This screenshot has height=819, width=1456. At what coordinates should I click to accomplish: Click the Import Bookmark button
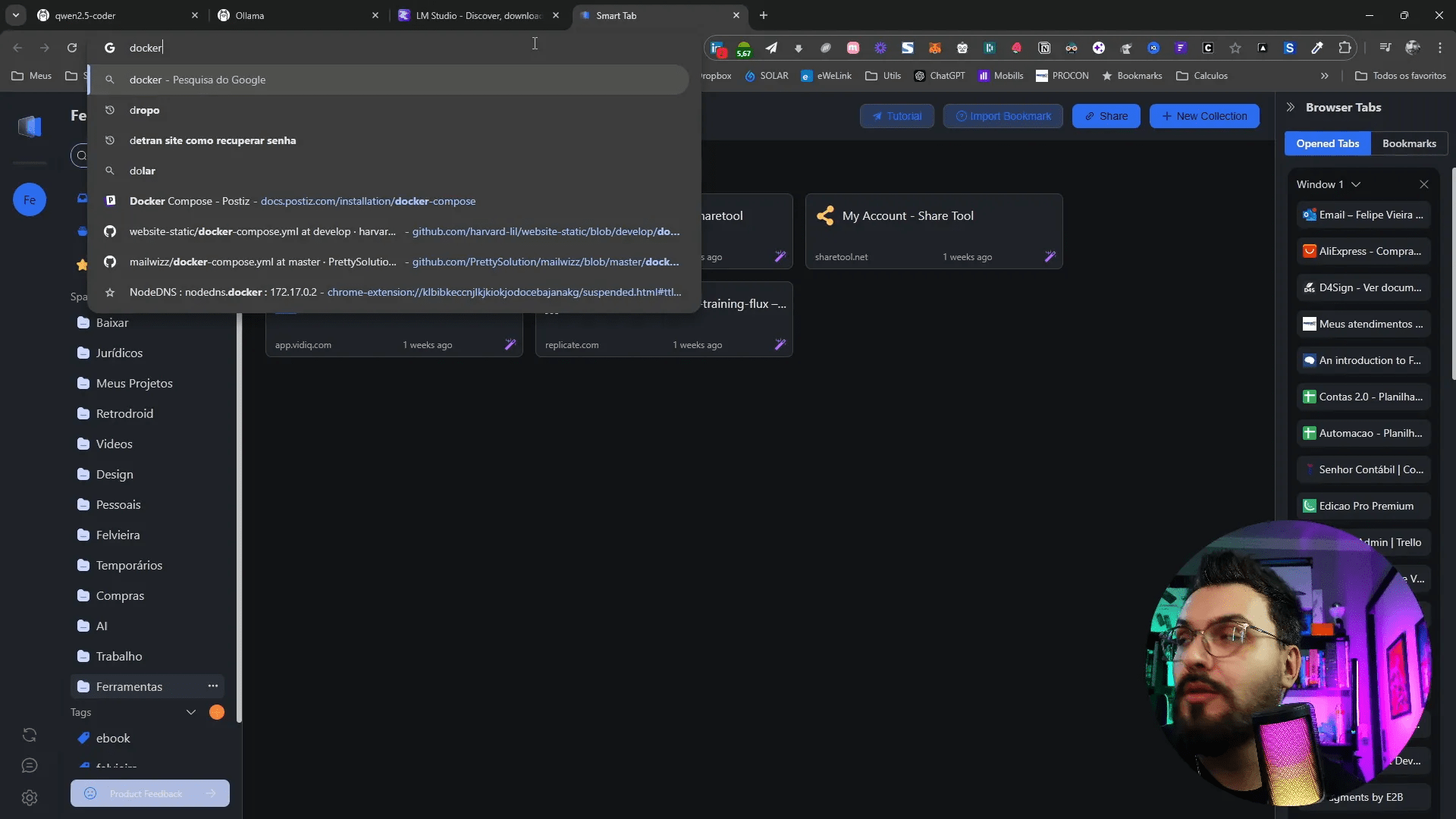1003,116
